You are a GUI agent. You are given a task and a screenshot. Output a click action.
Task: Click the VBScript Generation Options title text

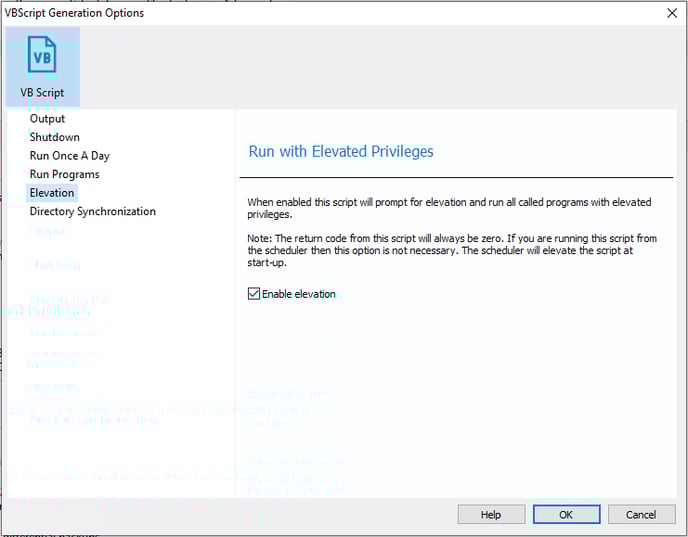(74, 13)
